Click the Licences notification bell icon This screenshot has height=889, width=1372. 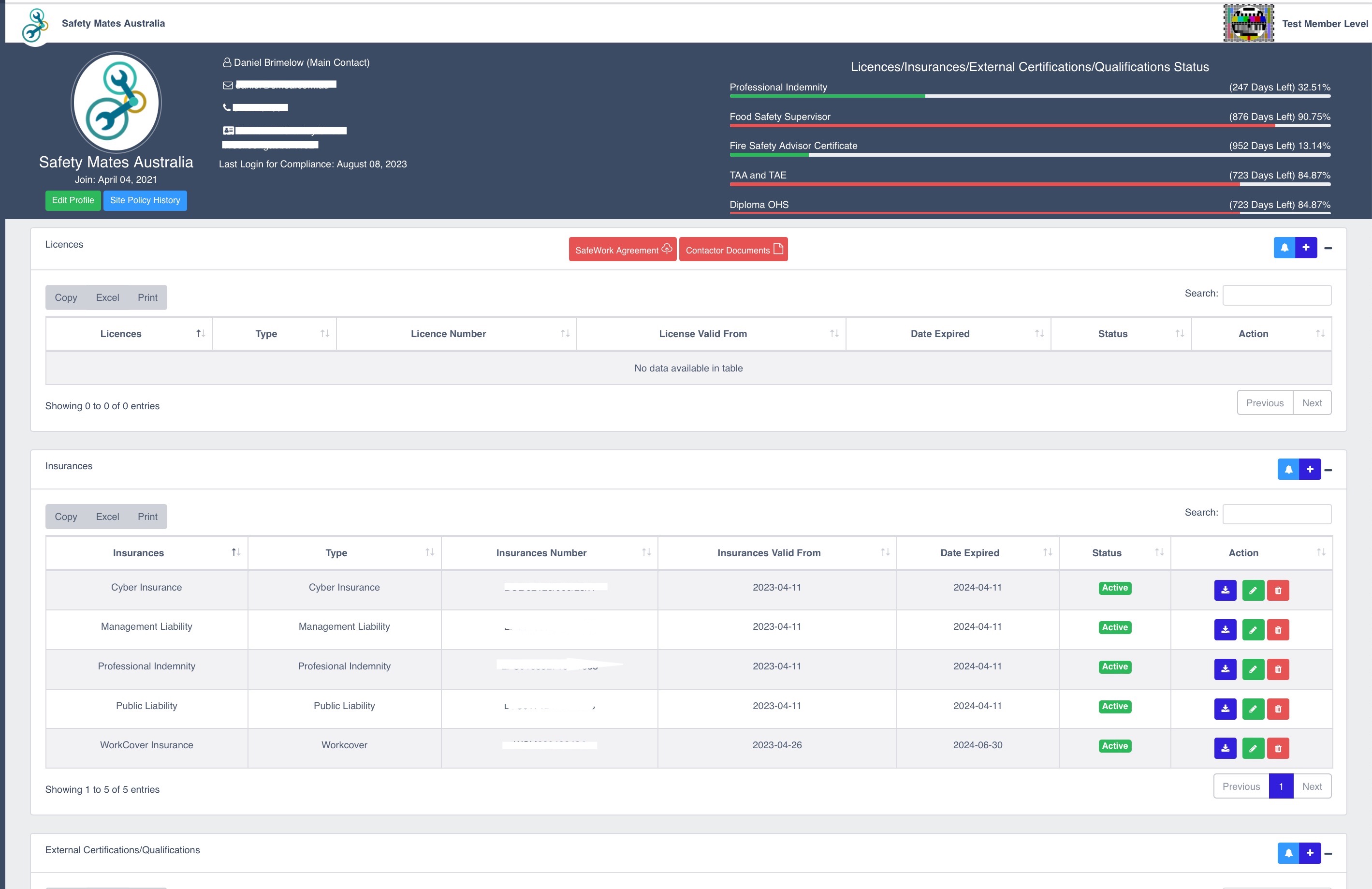click(x=1284, y=248)
